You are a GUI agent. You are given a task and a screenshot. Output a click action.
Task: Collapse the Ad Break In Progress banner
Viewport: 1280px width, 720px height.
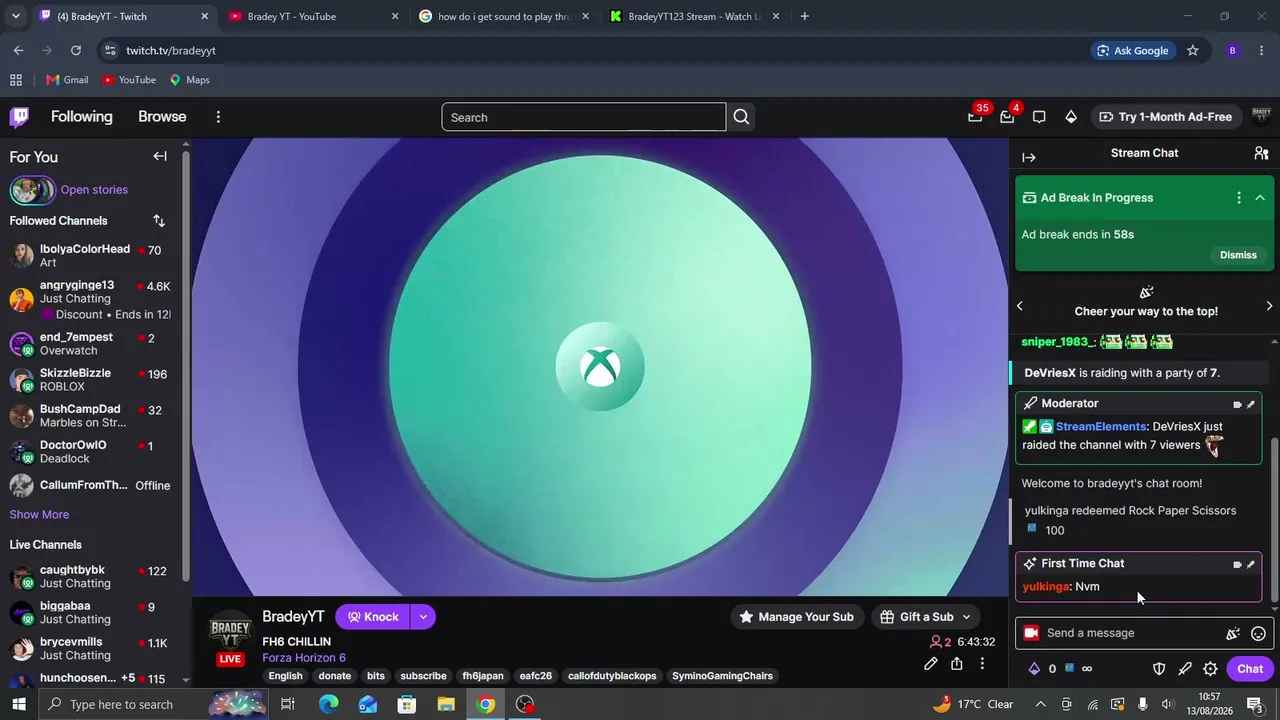tap(1260, 198)
